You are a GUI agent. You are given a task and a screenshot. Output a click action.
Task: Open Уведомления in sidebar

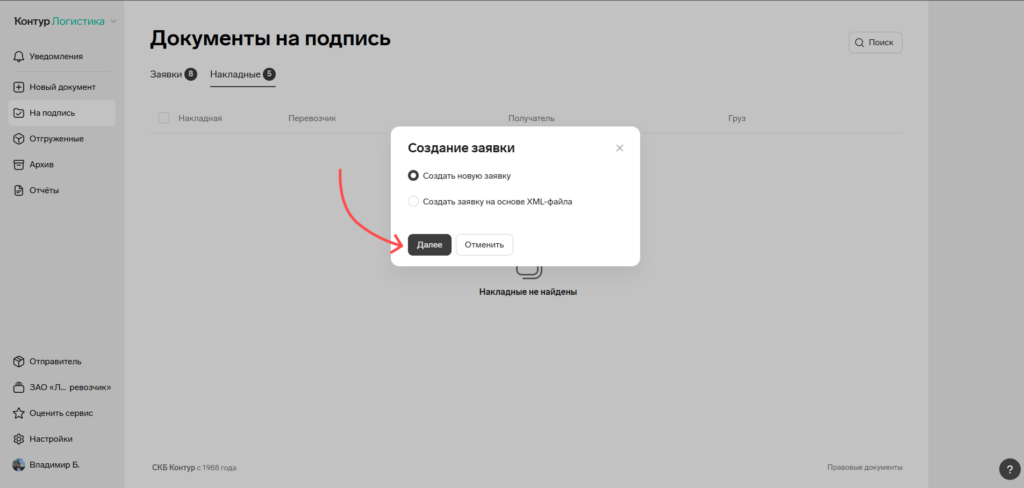click(56, 57)
